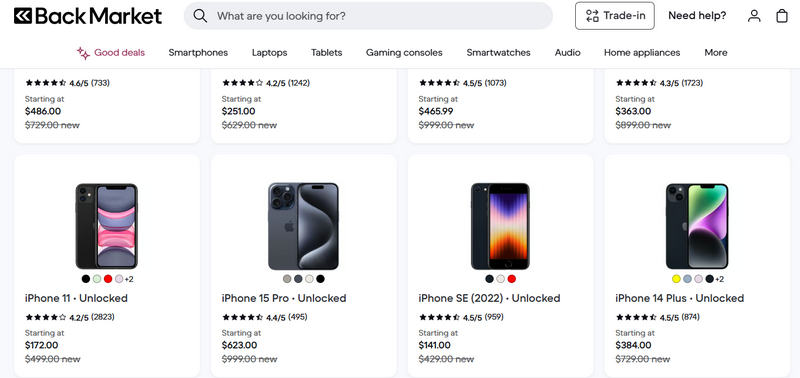Open the iPhone 15 Pro product image
Screen dimensions: 800x378
(x=304, y=226)
